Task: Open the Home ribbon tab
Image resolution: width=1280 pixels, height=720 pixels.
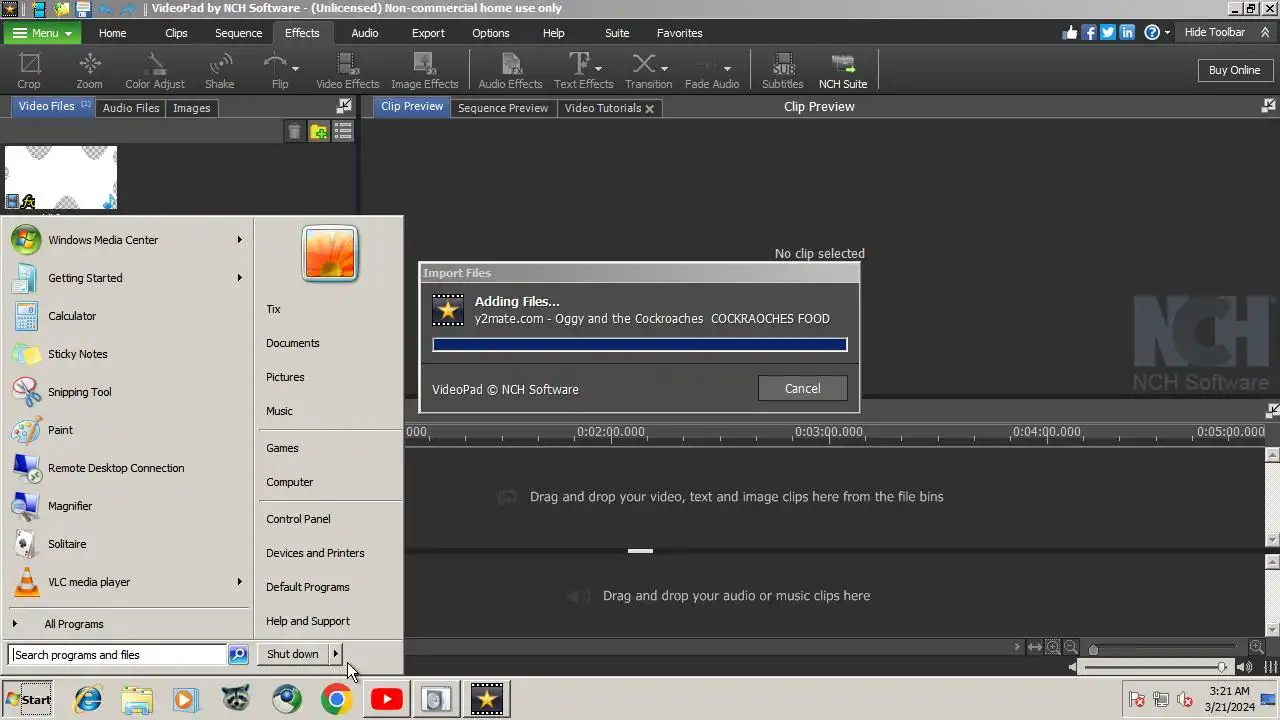Action: [x=112, y=33]
